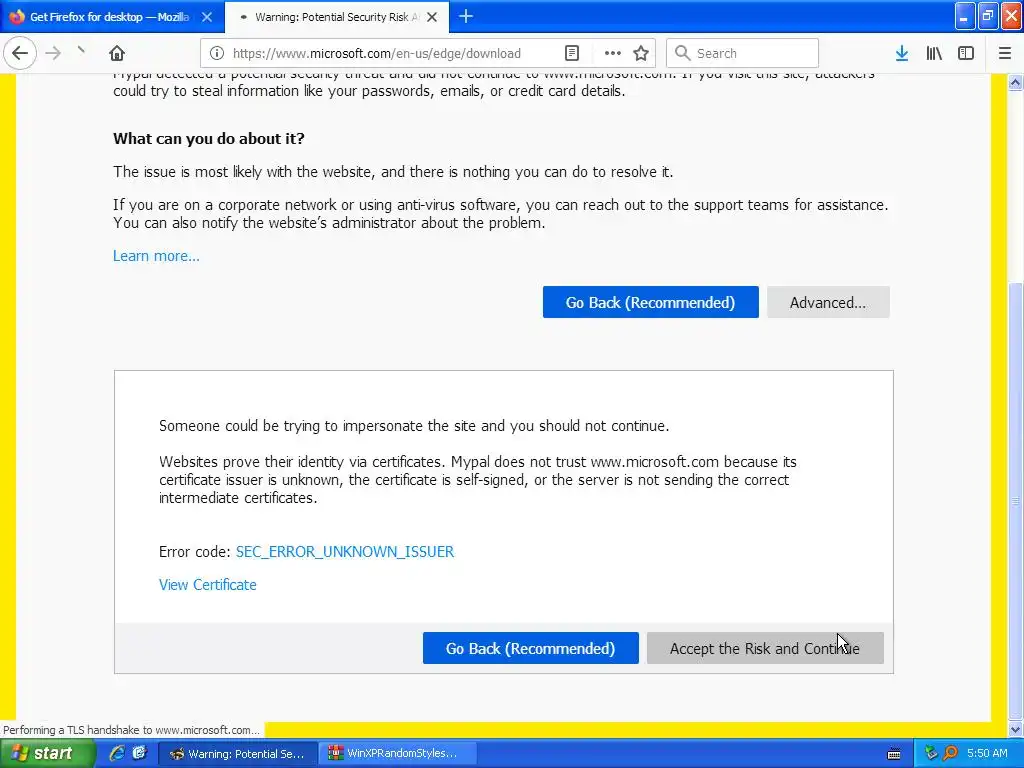Screen dimensions: 1024x768
Task: Click the keyboard icon in taskbar
Action: coord(894,754)
